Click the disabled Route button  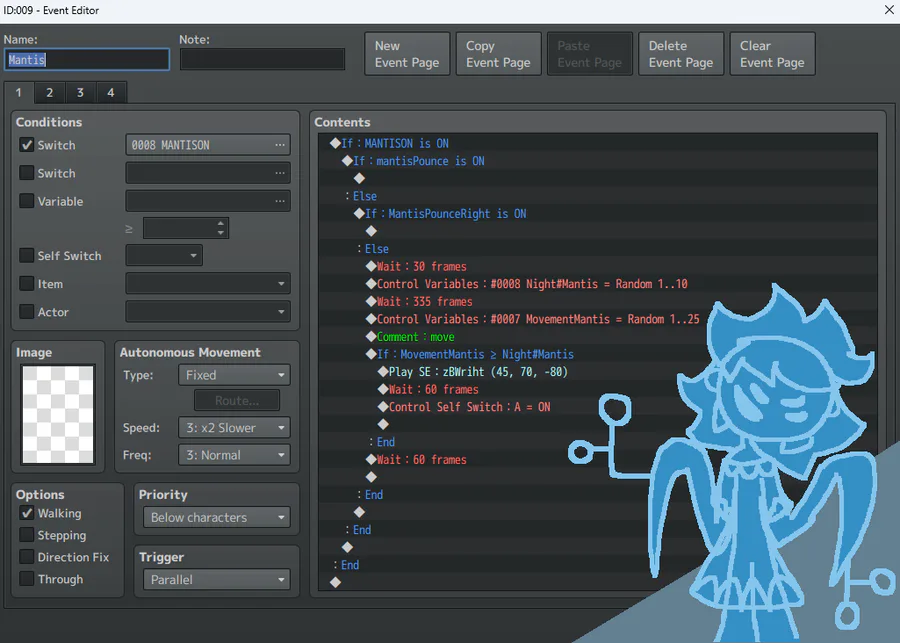(237, 401)
